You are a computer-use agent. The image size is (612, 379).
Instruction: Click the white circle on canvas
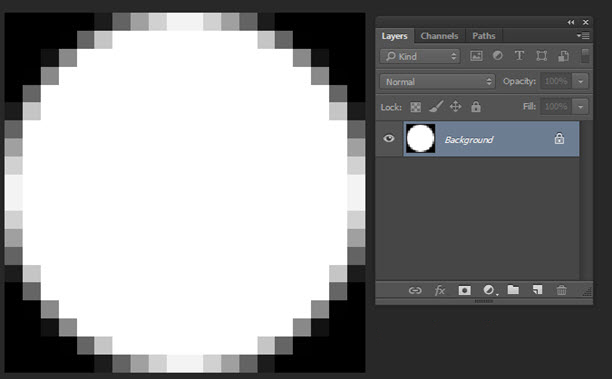(185, 192)
